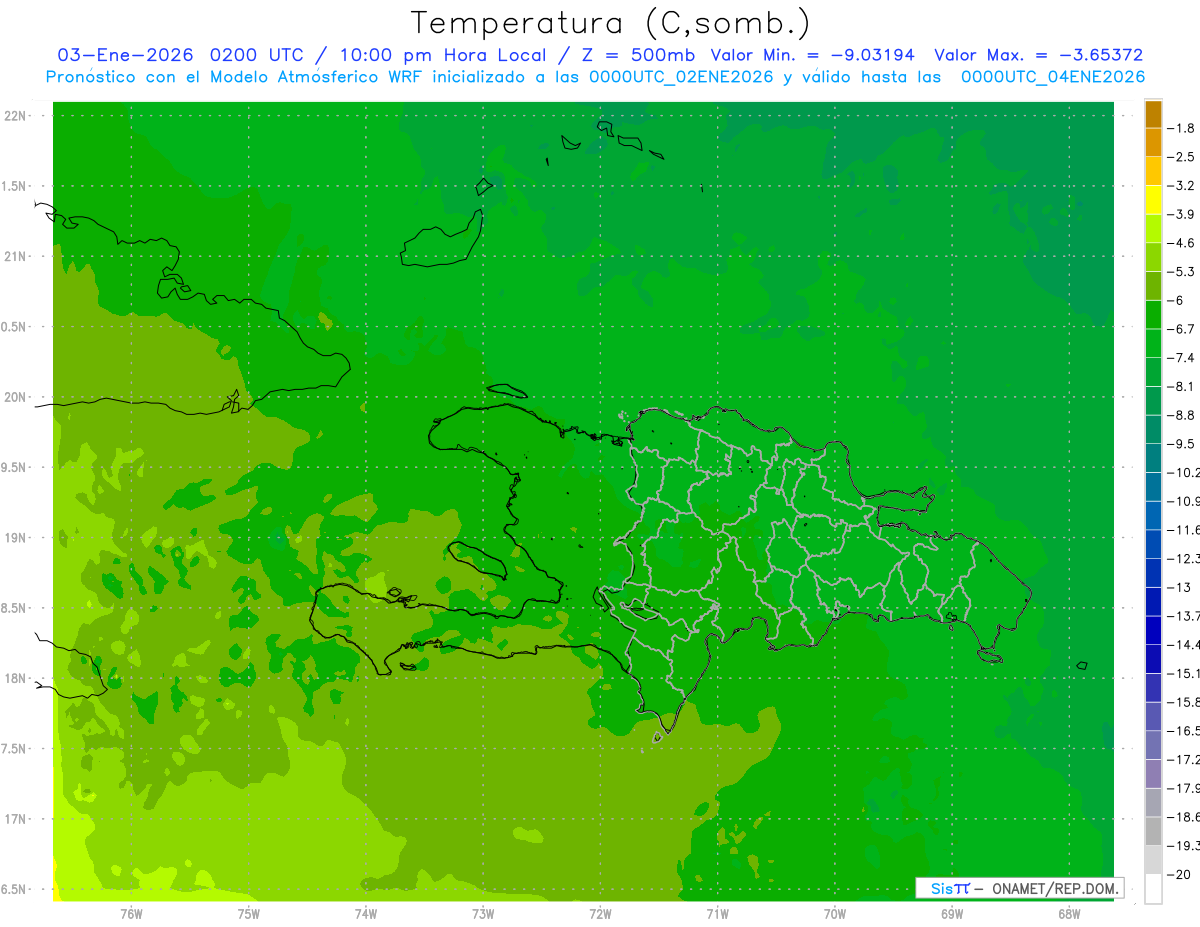Click the orange legend swatch between -1.8 and -2.5
1200x927 pixels.
[x=1153, y=143]
